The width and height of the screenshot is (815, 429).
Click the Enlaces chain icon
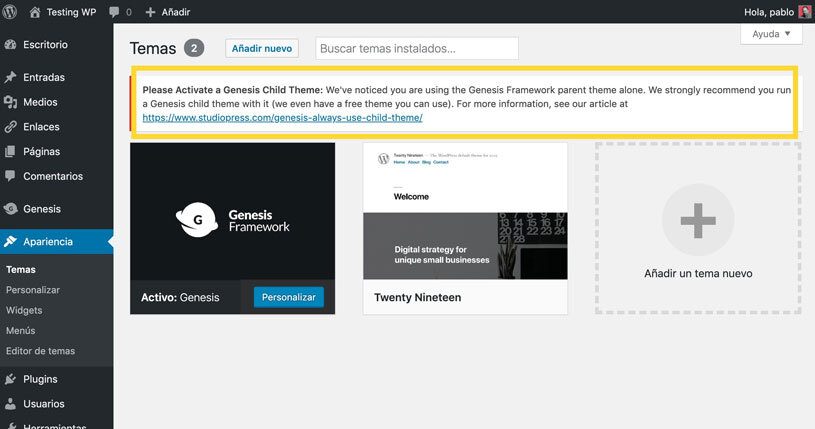[x=10, y=127]
